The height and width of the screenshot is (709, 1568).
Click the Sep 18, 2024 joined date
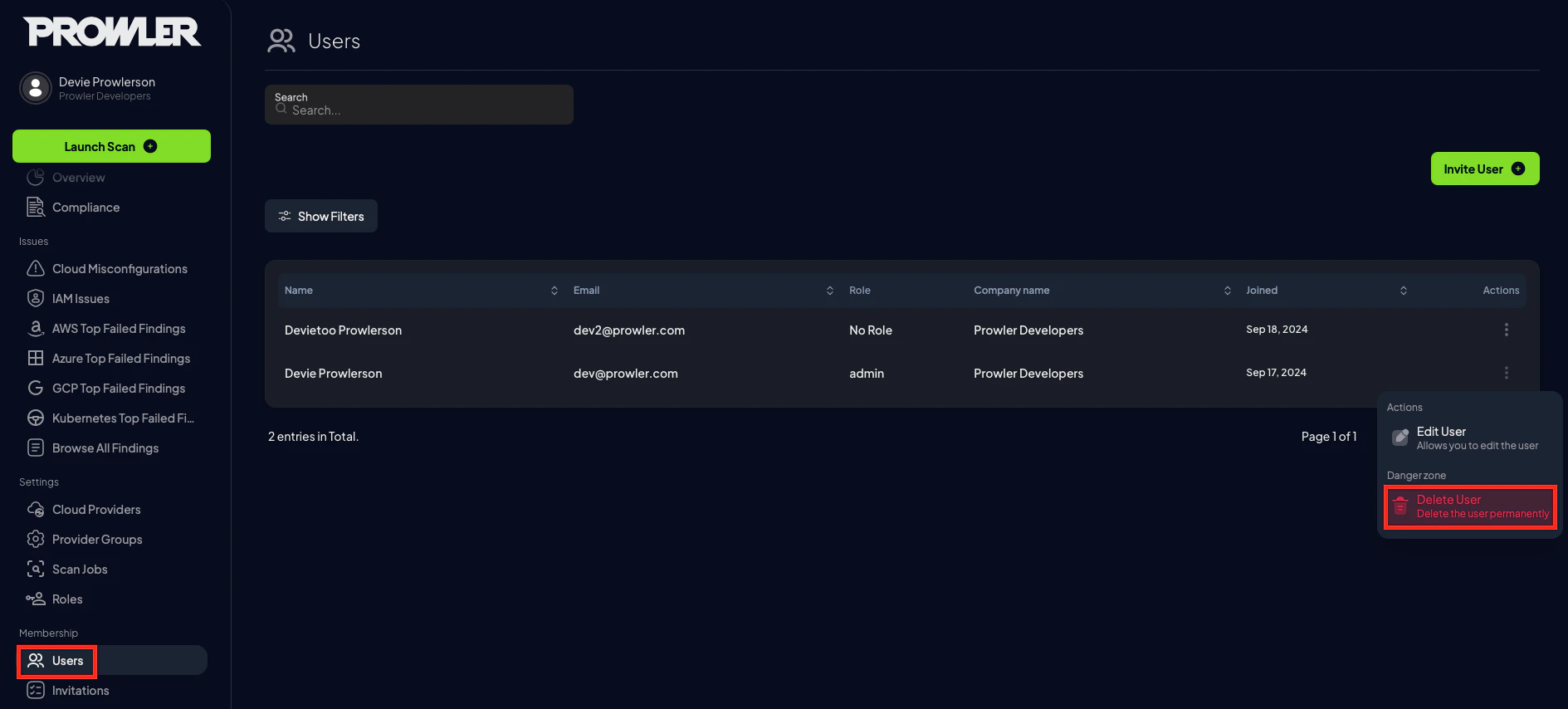coord(1277,330)
